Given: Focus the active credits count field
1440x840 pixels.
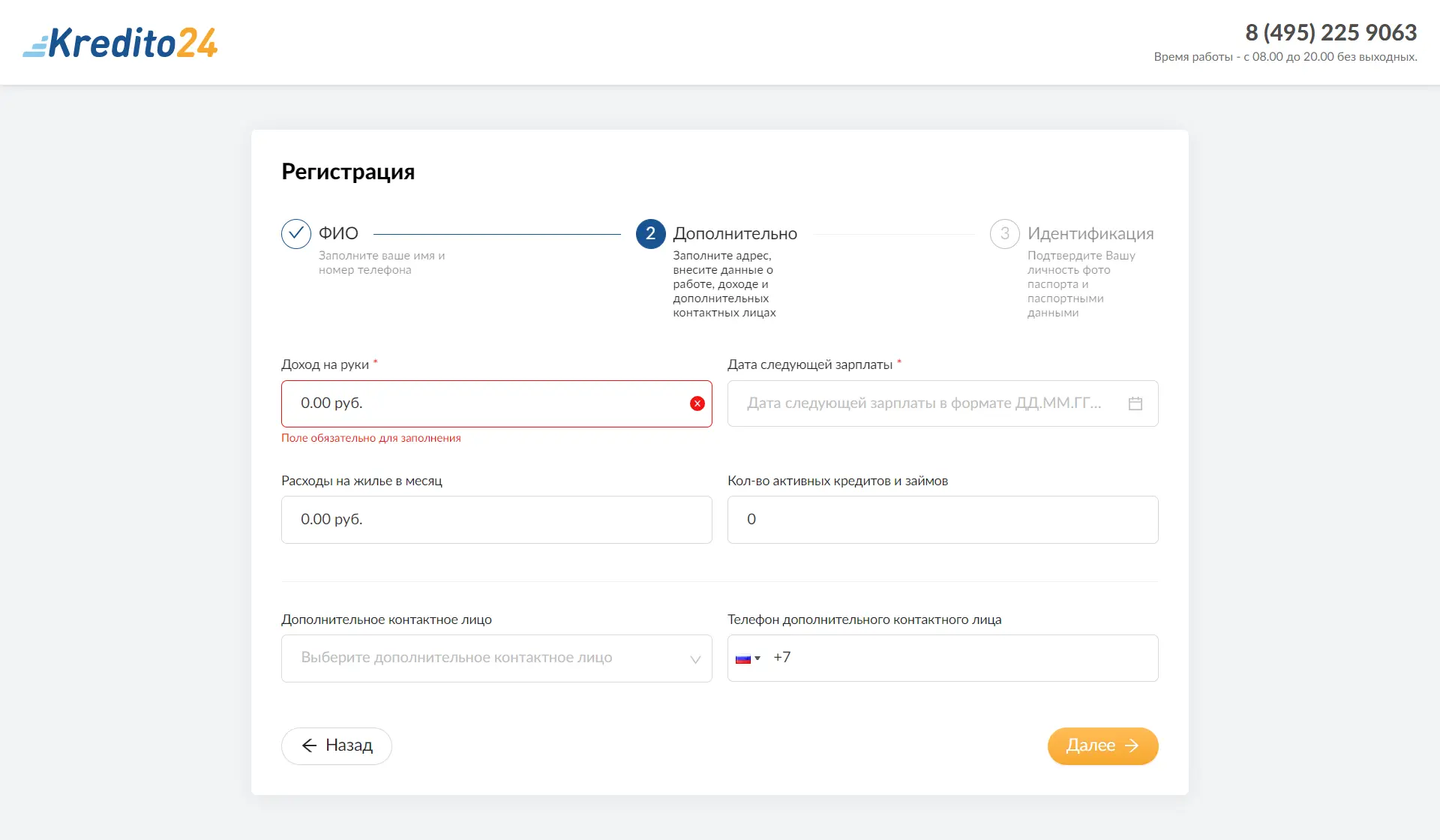Looking at the screenshot, I should pyautogui.click(x=943, y=520).
